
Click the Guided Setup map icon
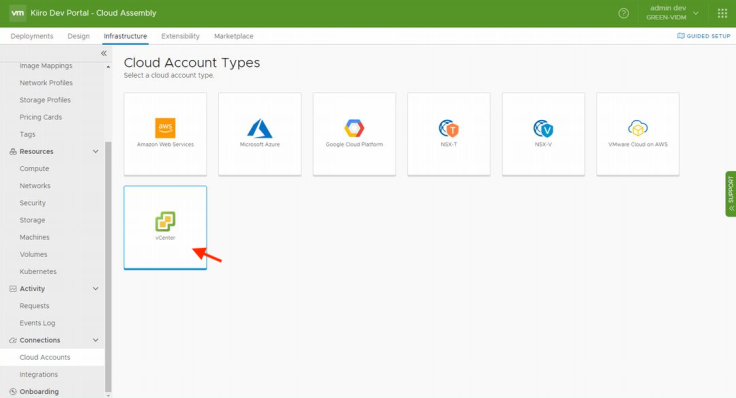681,36
